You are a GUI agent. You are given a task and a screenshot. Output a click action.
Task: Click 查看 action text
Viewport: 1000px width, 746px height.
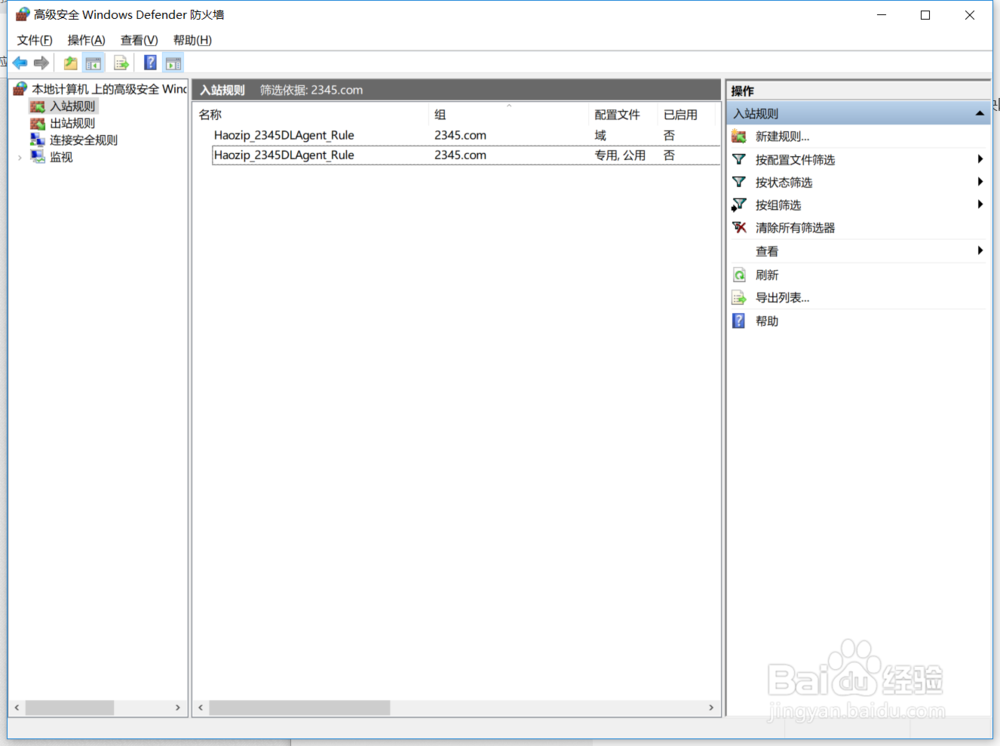coord(767,251)
